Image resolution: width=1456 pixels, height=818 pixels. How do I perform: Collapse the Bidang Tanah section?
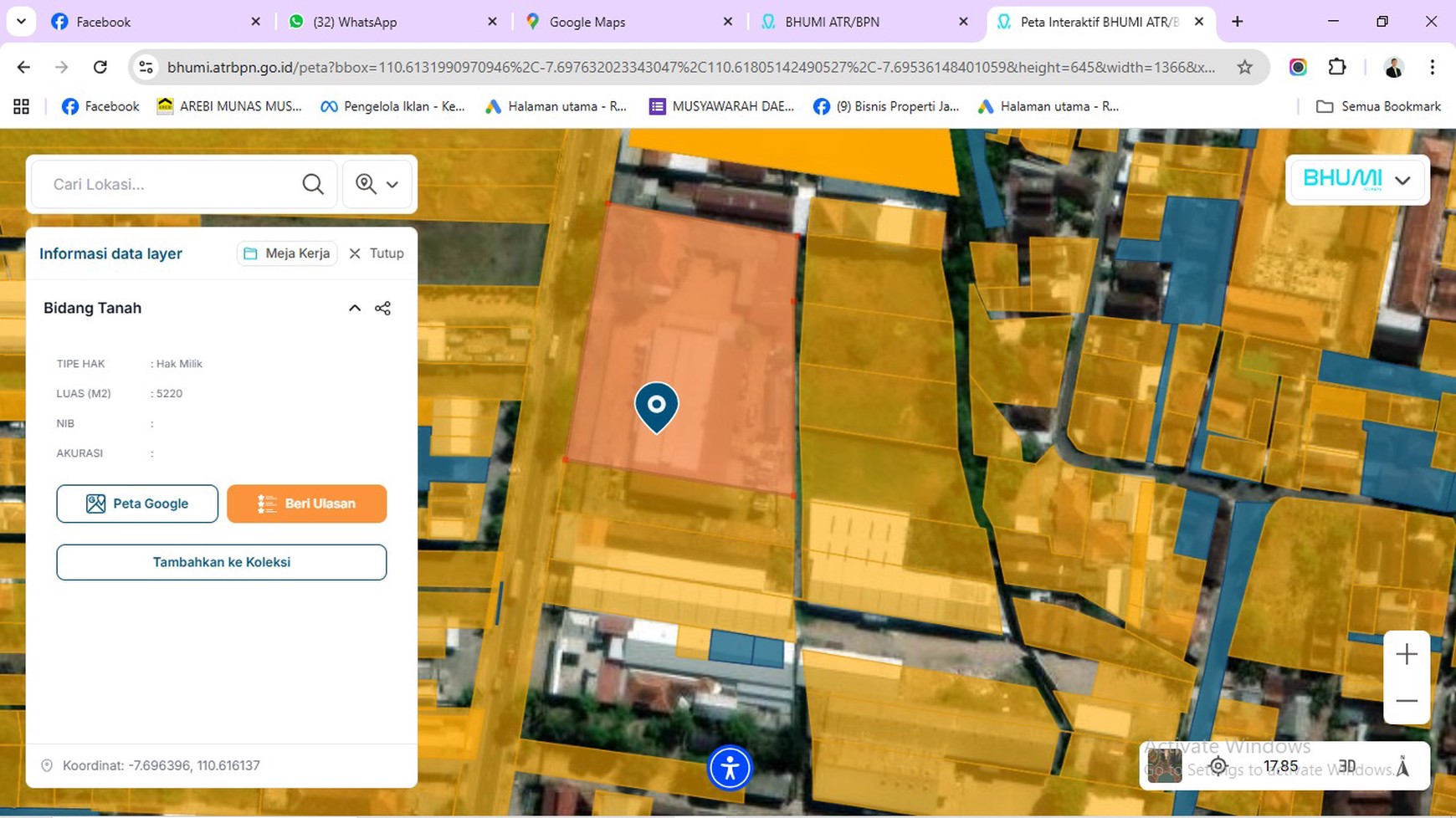tap(354, 308)
